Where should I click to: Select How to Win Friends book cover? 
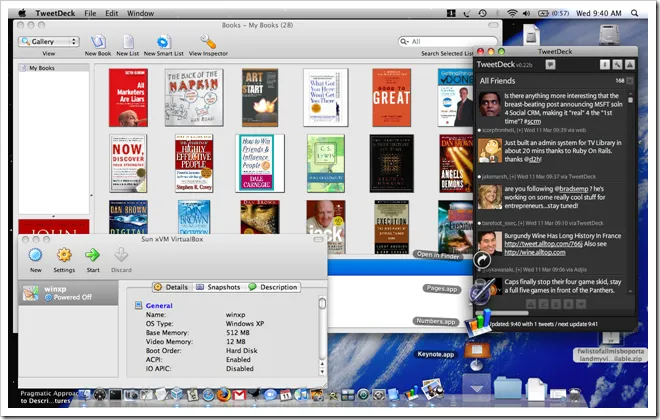click(x=260, y=163)
